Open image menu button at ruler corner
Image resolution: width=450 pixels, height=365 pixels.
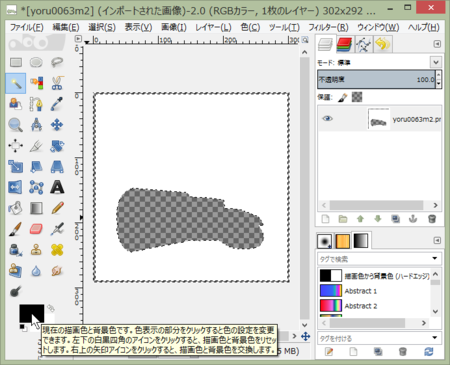78,39
